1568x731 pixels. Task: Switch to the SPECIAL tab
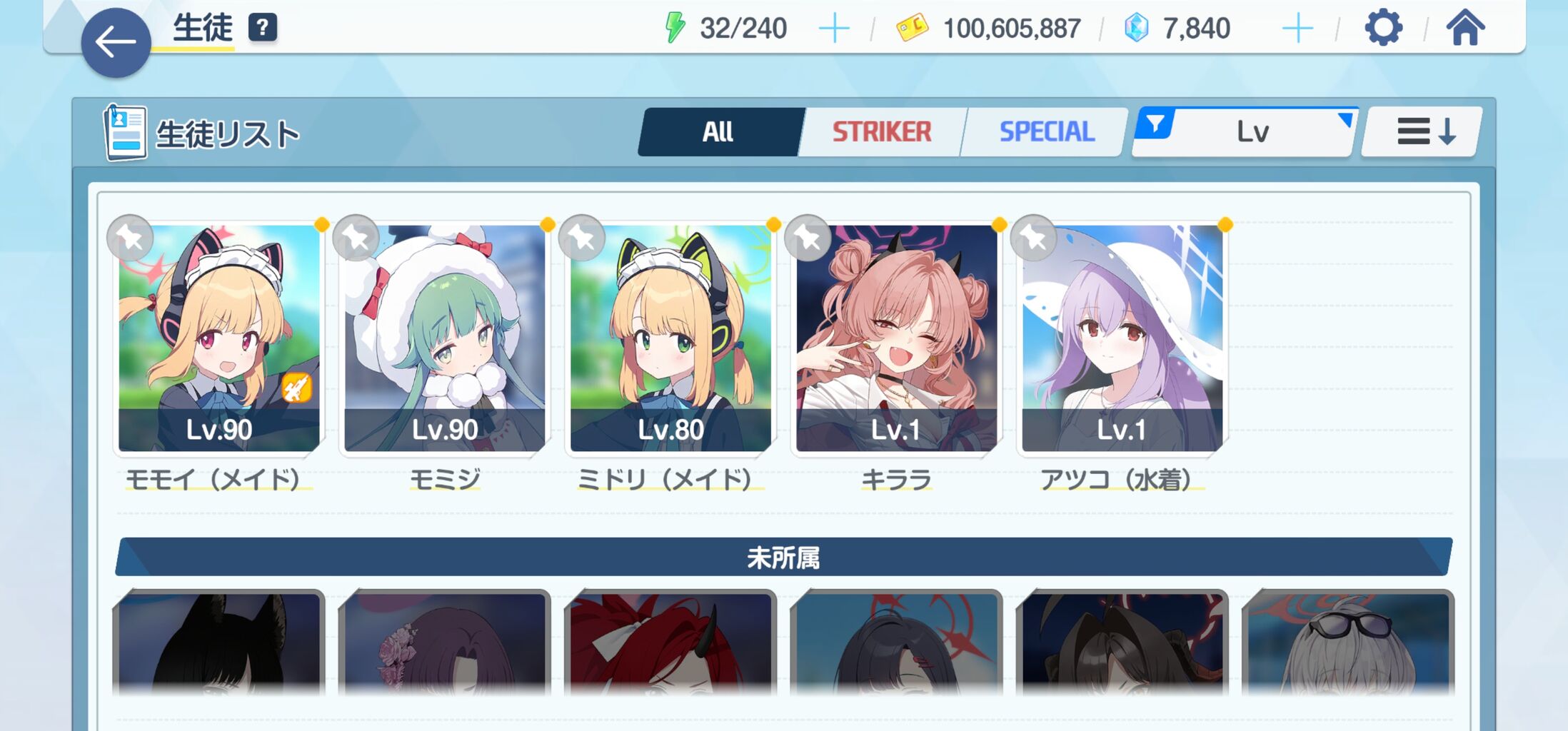1046,132
